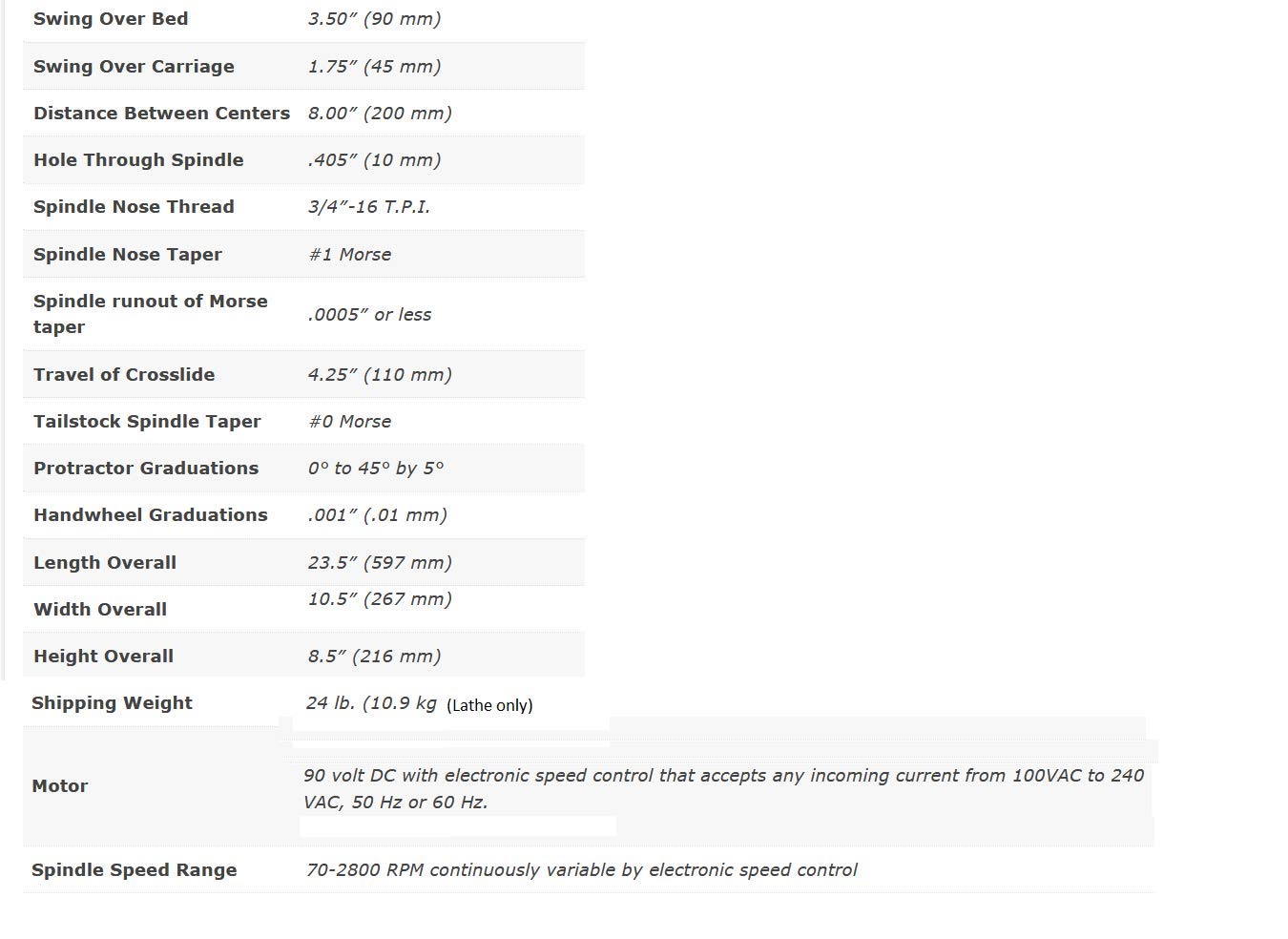Select the 23.5" (597 mm) length value
This screenshot has width=1288, height=939.
pyautogui.click(x=380, y=563)
